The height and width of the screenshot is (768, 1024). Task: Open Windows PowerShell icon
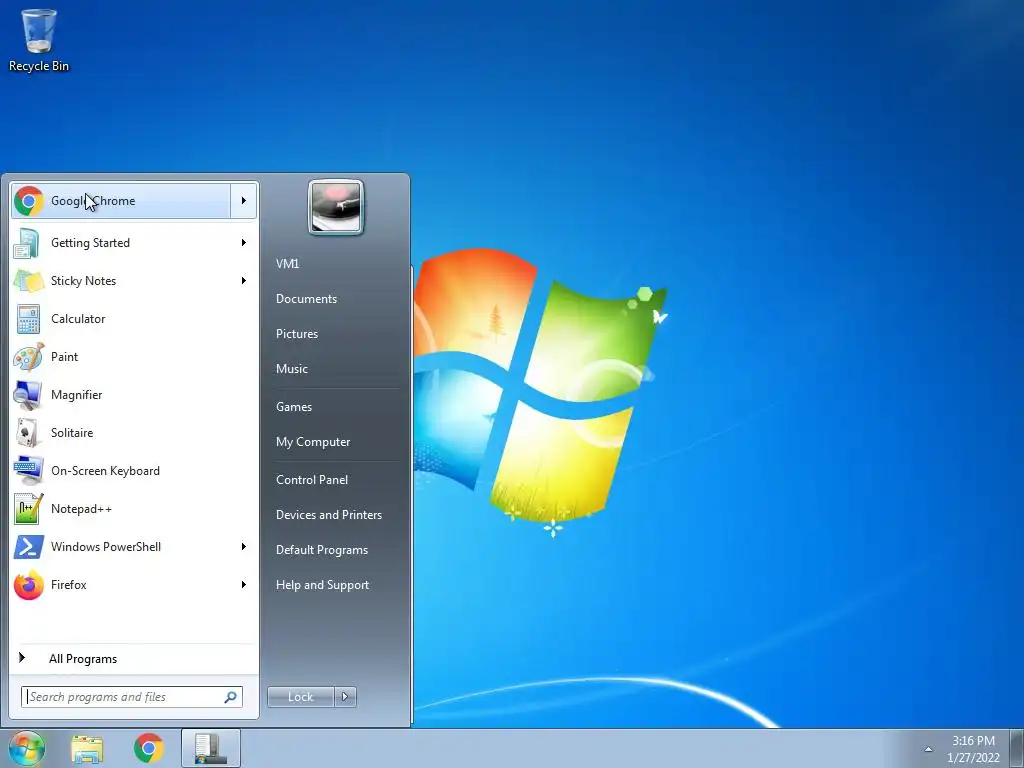27,547
